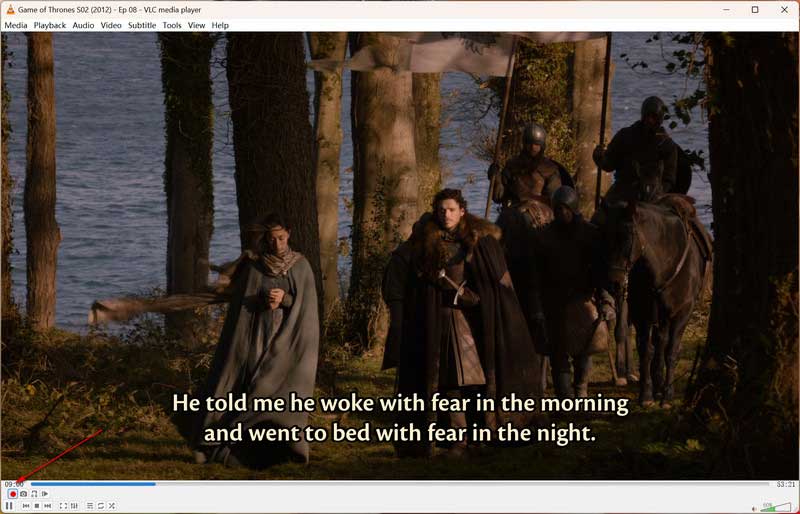800x514 pixels.
Task: Take a snapshot with the camera icon
Action: (23, 494)
